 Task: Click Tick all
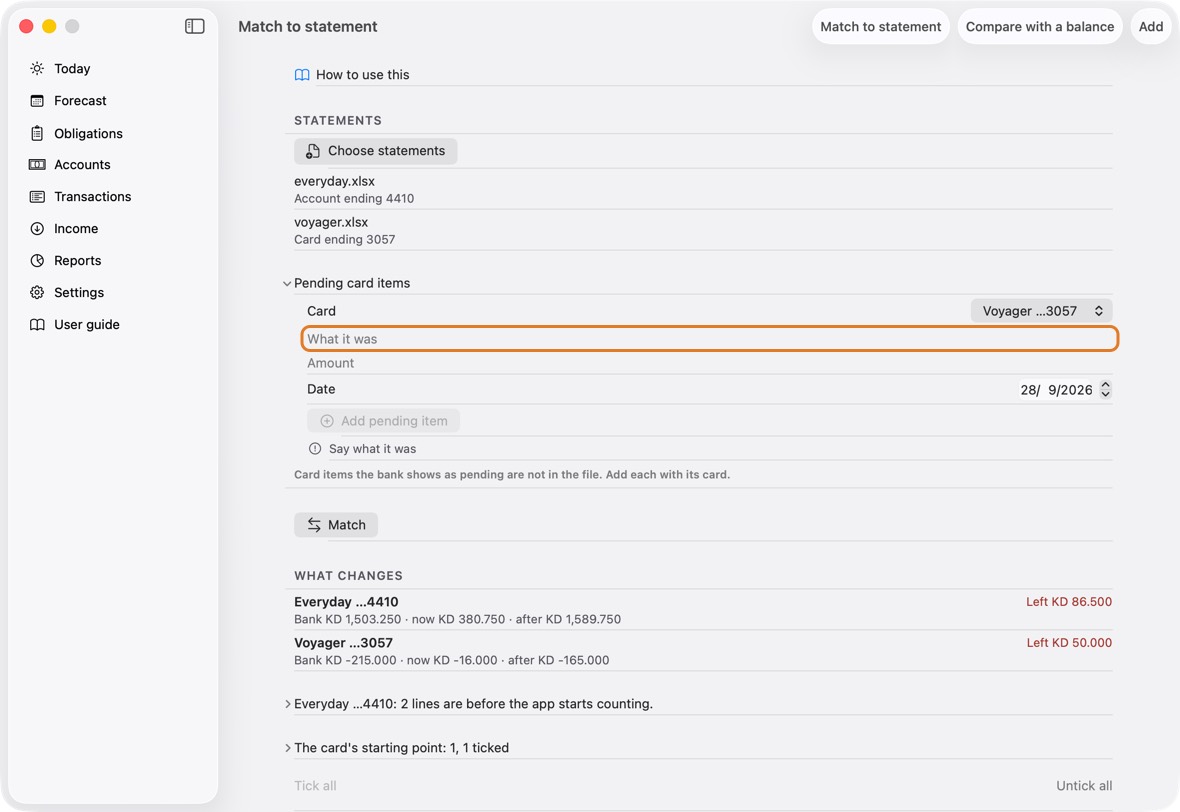tap(315, 786)
